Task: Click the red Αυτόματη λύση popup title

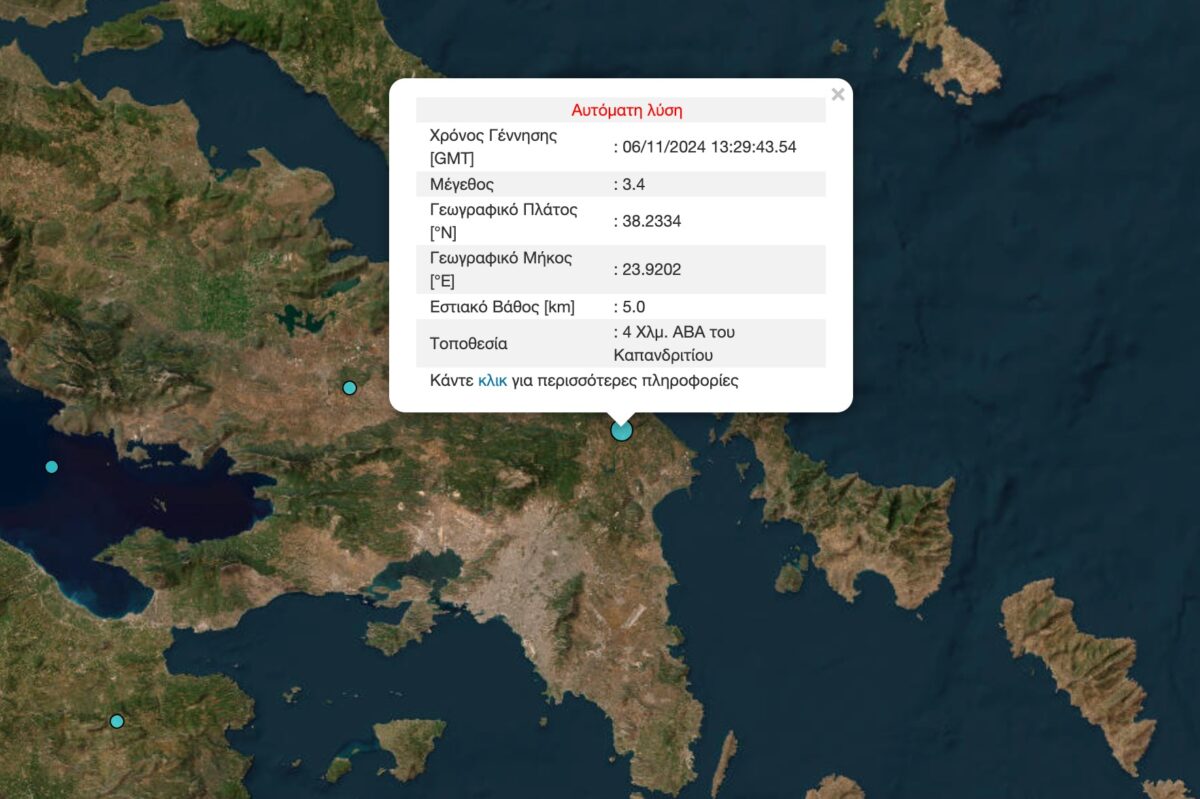Action: (x=627, y=109)
